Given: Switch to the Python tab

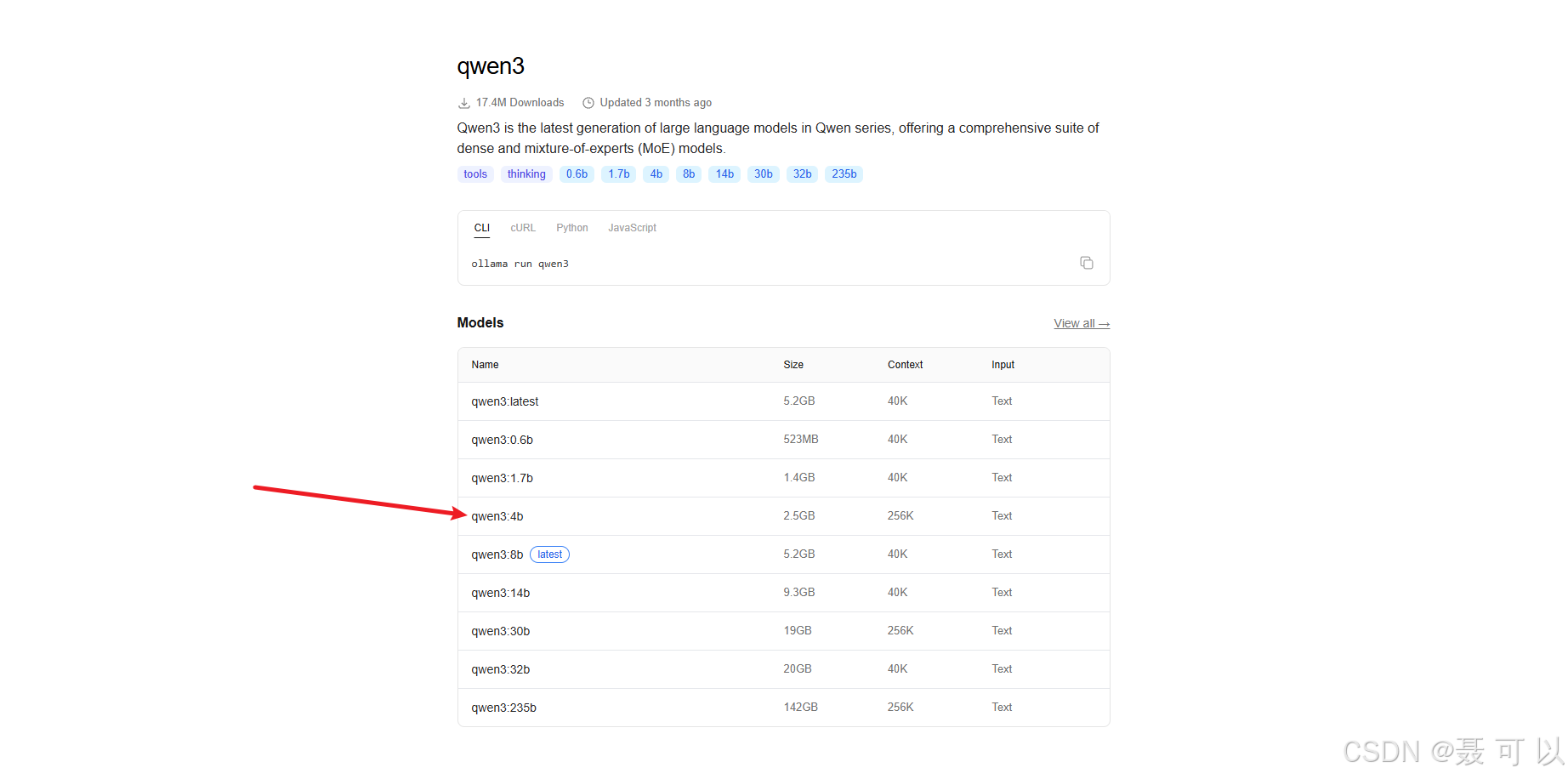Looking at the screenshot, I should (572, 228).
